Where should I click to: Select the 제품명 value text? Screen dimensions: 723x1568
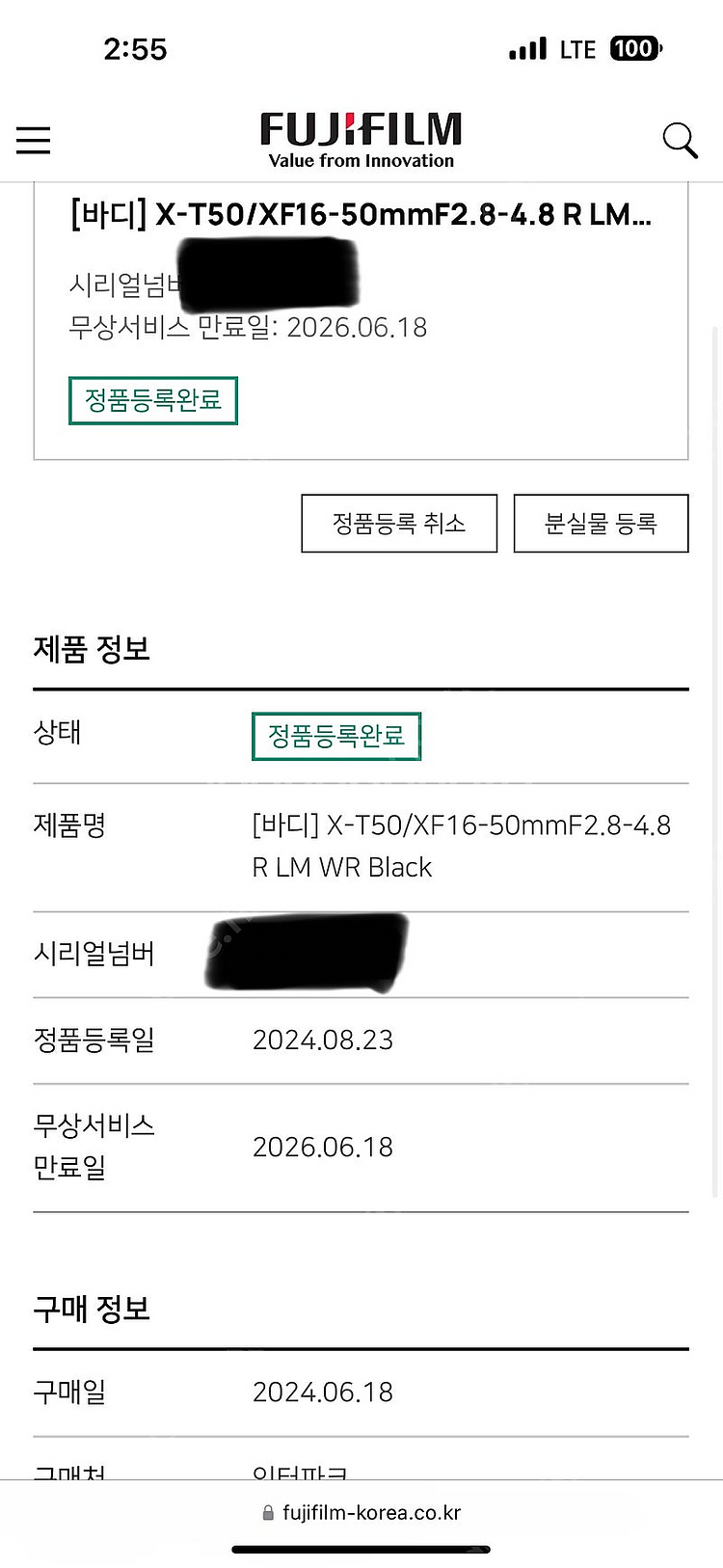click(462, 846)
